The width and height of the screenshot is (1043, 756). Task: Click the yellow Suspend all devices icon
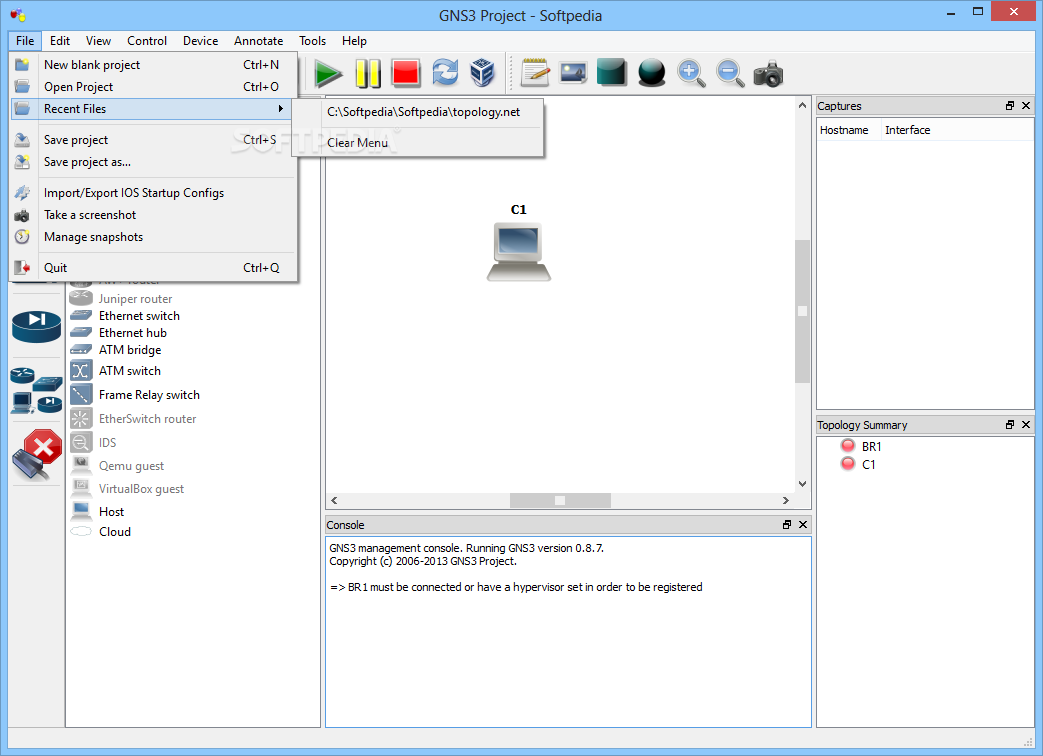coord(367,73)
